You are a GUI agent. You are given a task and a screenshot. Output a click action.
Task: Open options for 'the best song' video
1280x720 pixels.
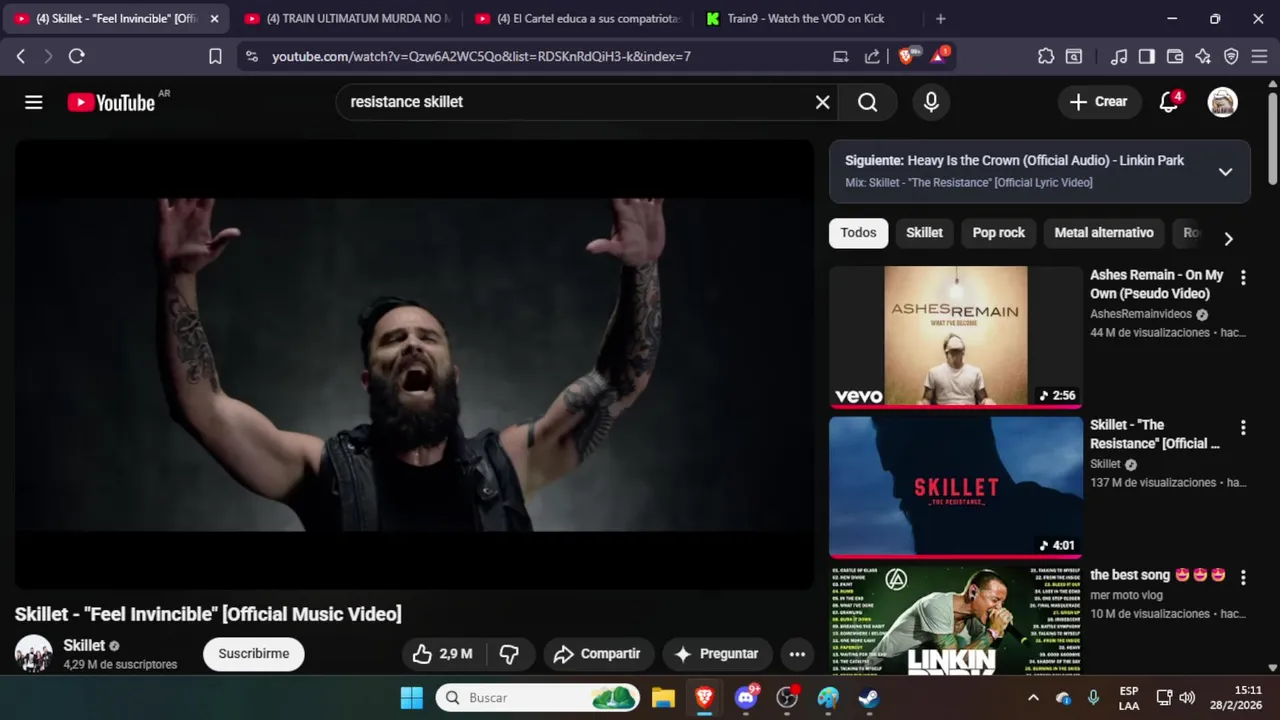(1243, 578)
